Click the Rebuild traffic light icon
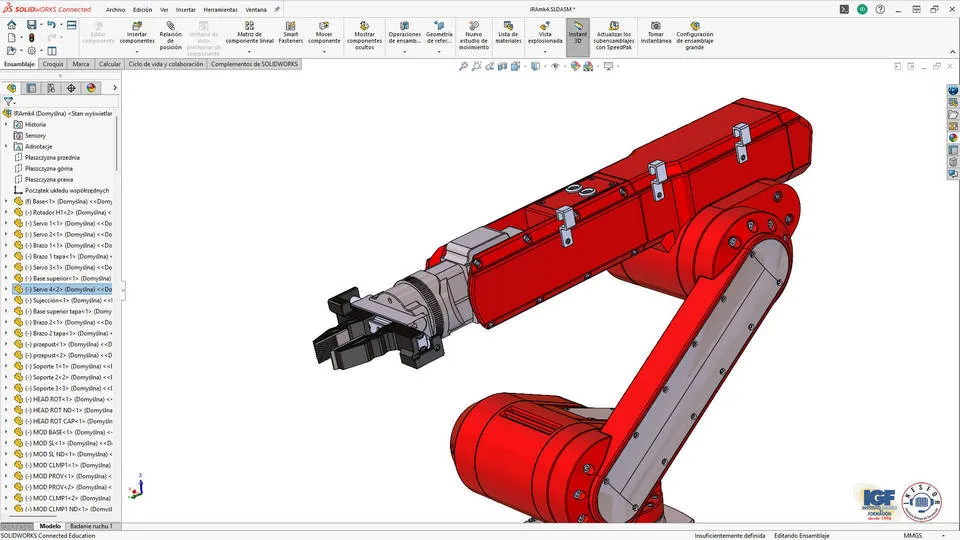Image resolution: width=960 pixels, height=540 pixels. 31,38
